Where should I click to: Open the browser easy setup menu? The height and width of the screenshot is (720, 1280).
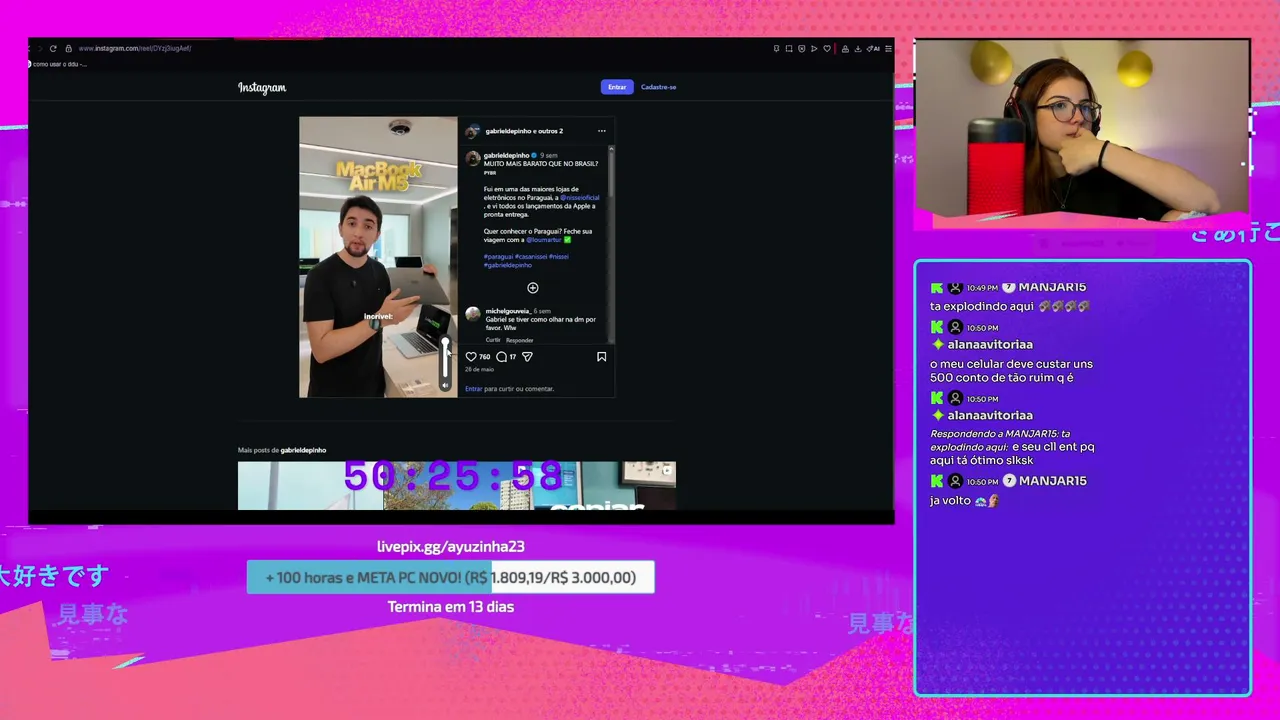[888, 48]
